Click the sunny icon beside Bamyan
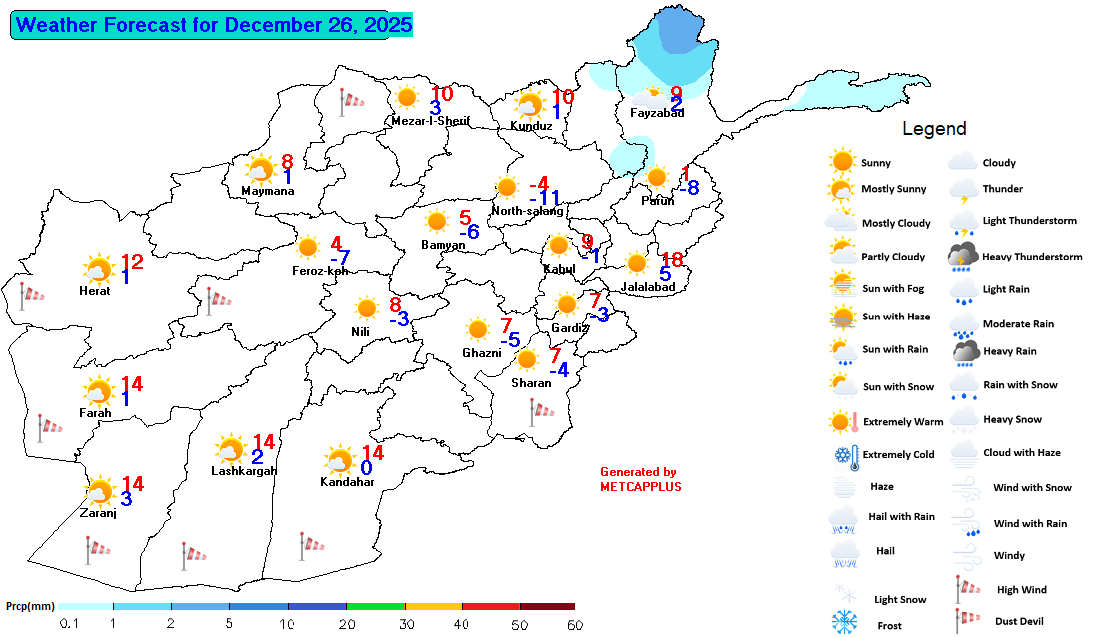This screenshot has height=637, width=1100. coord(436,222)
